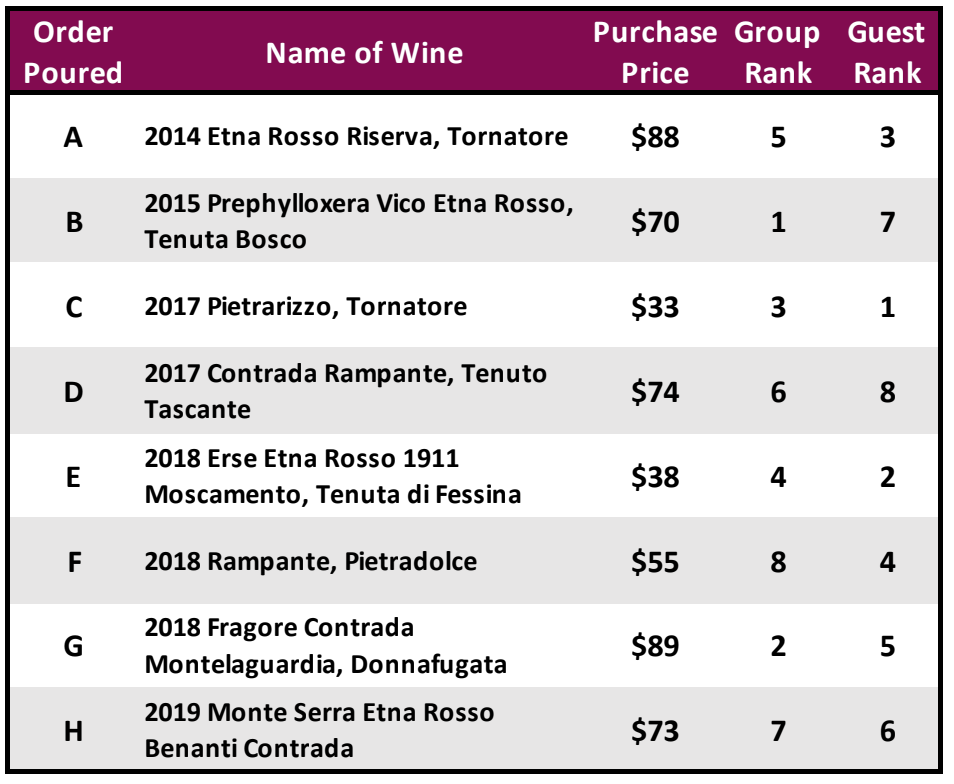Select the 2018 Fragore Contrada wine name
Viewport: 954px width, 784px height.
click(326, 646)
